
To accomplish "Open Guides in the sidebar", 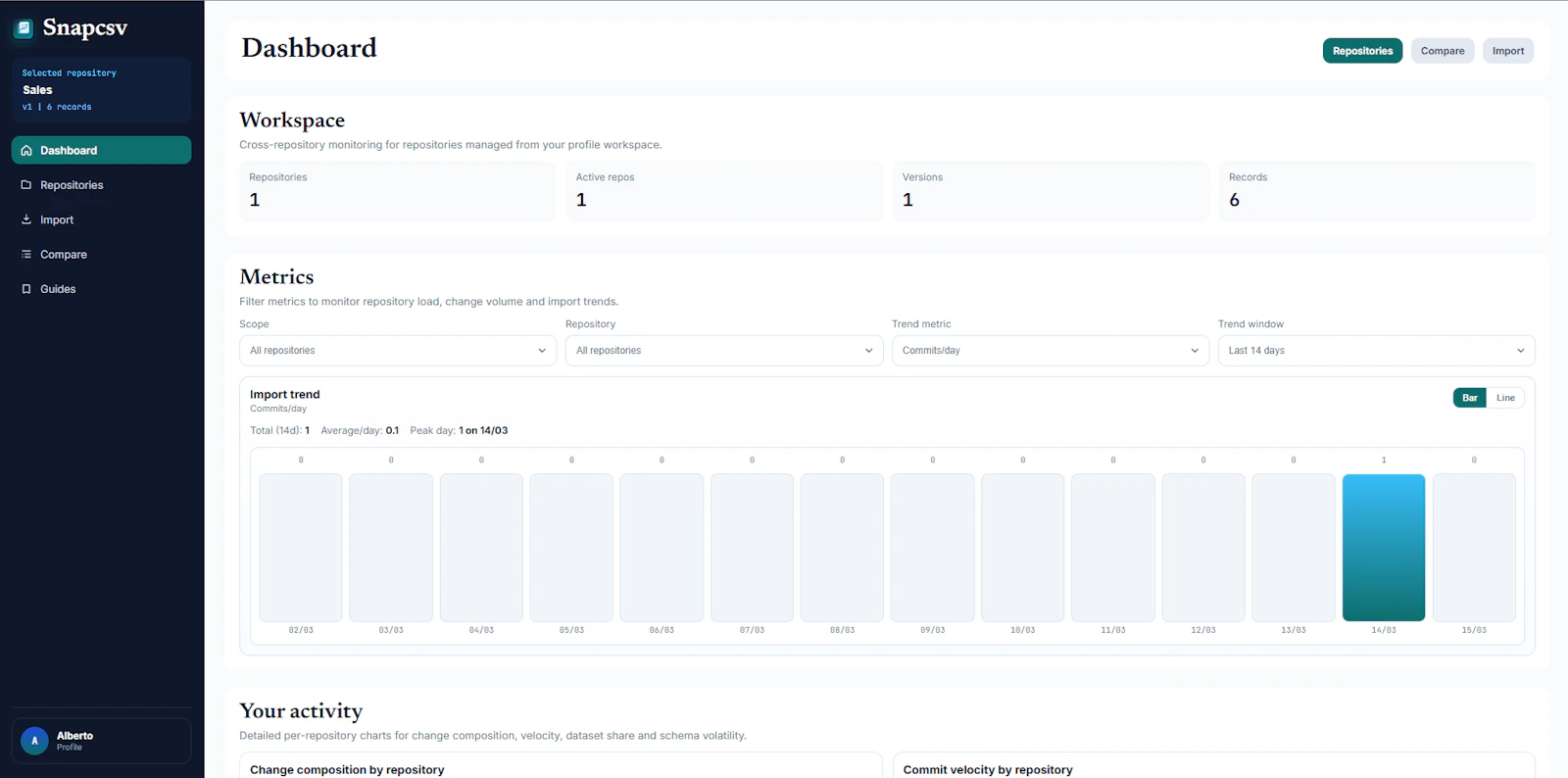I will click(101, 289).
